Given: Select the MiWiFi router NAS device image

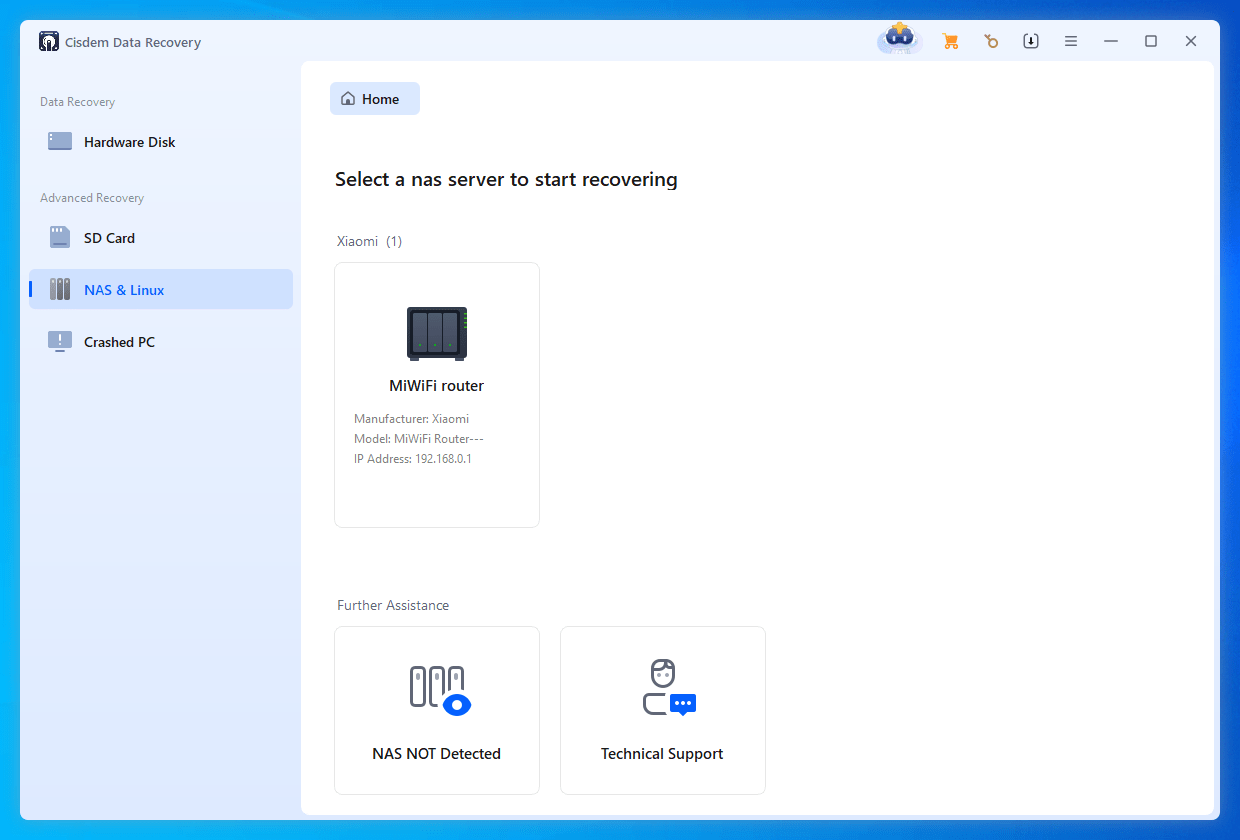Looking at the screenshot, I should click(x=437, y=333).
